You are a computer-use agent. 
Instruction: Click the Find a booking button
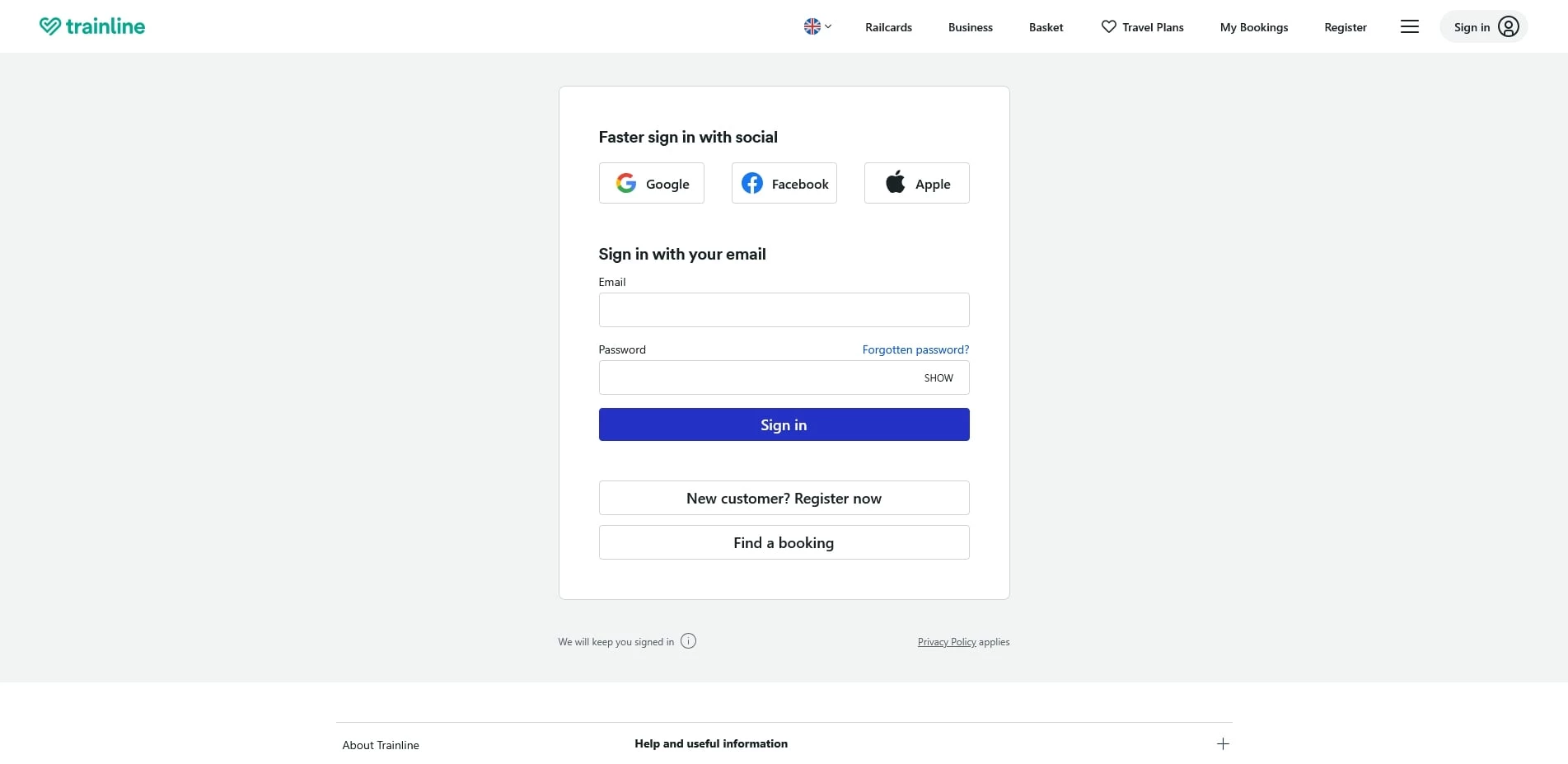click(x=784, y=542)
